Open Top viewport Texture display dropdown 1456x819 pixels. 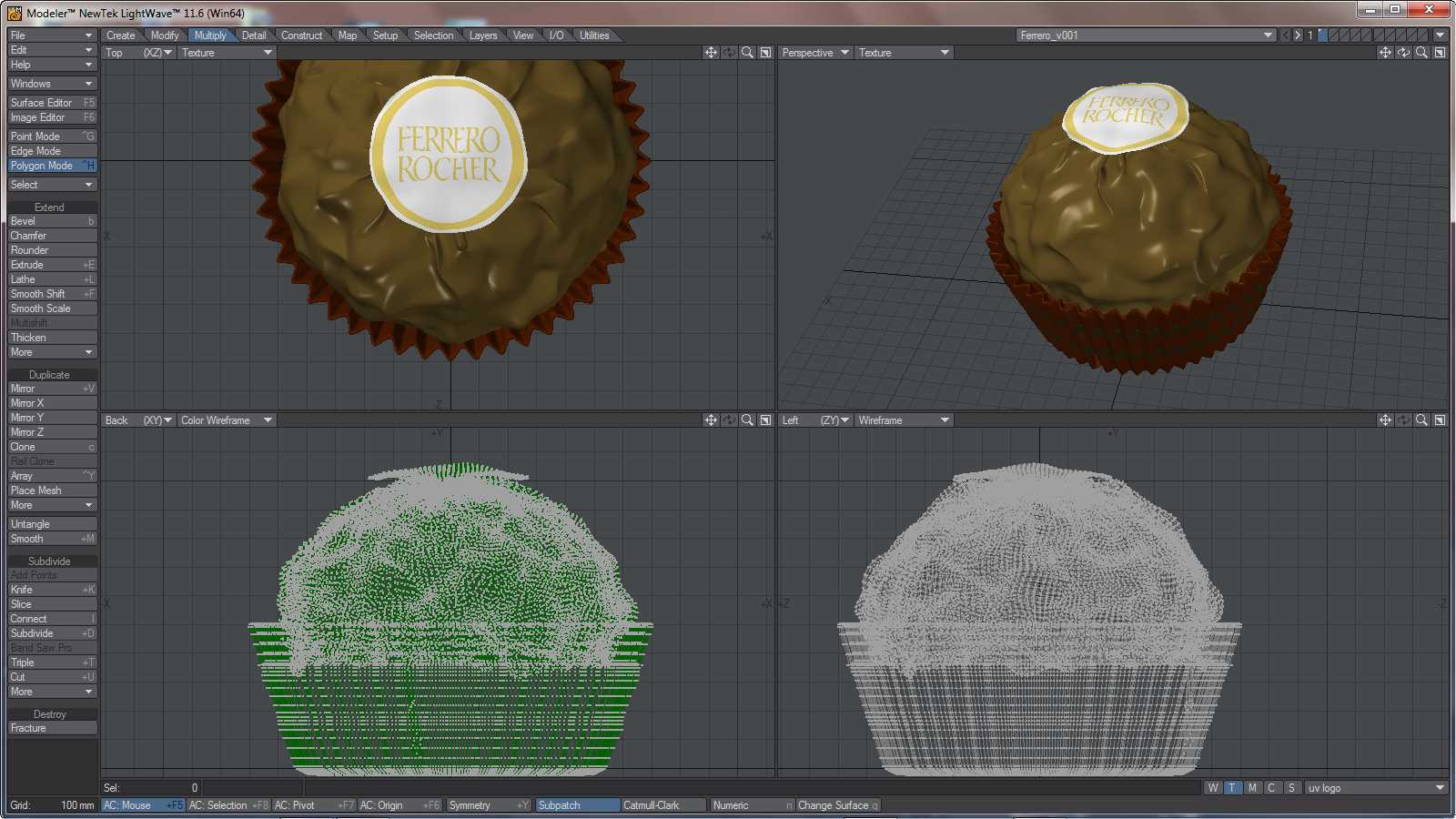tap(227, 53)
